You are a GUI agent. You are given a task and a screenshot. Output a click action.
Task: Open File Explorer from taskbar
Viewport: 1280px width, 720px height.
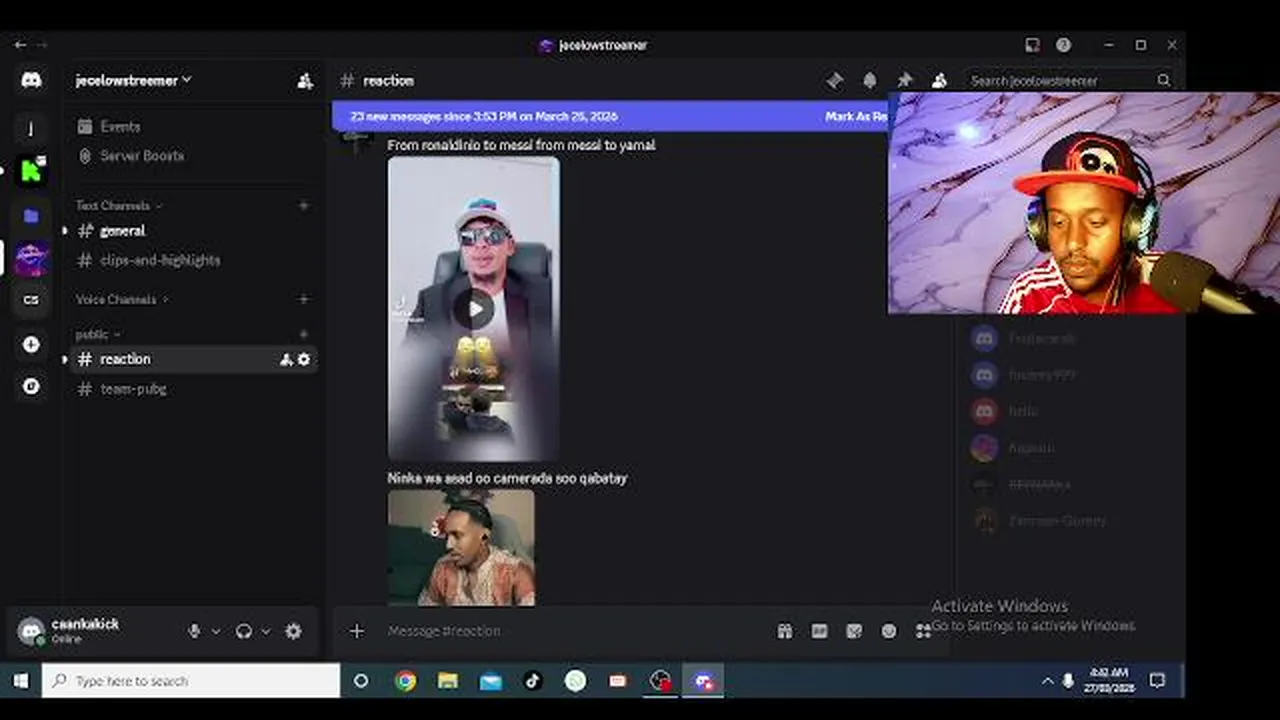447,681
